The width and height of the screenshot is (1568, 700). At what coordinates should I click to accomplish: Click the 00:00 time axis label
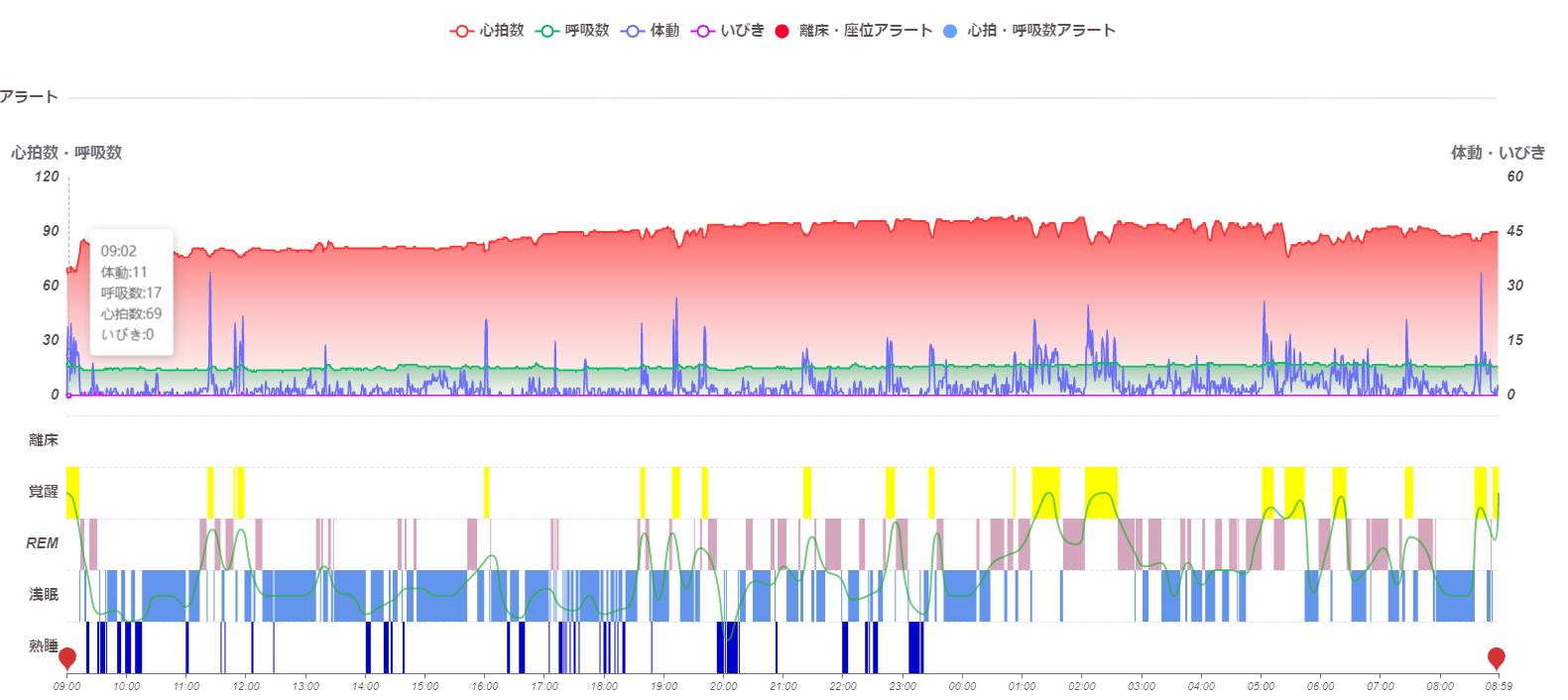tap(962, 686)
